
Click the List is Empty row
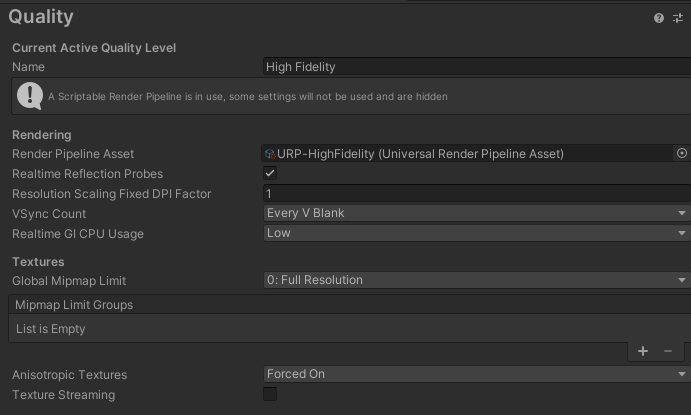[350, 328]
